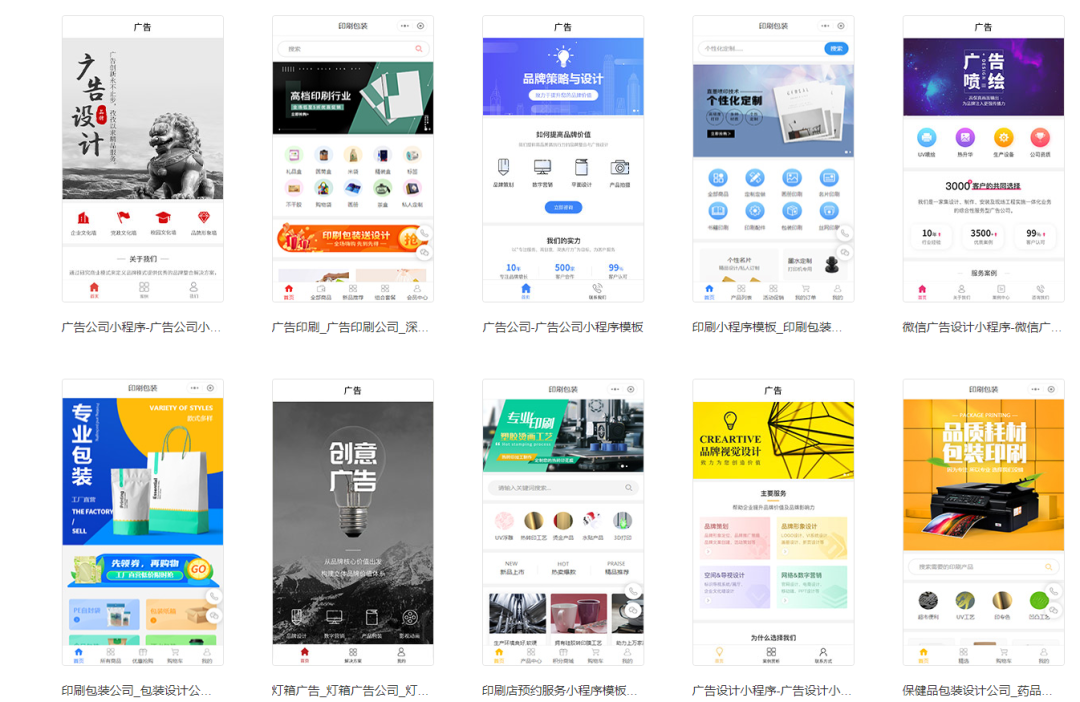Open the search magnifier icon in 广告印刷 header
Viewport: 1080px width, 702px height.
[418, 48]
